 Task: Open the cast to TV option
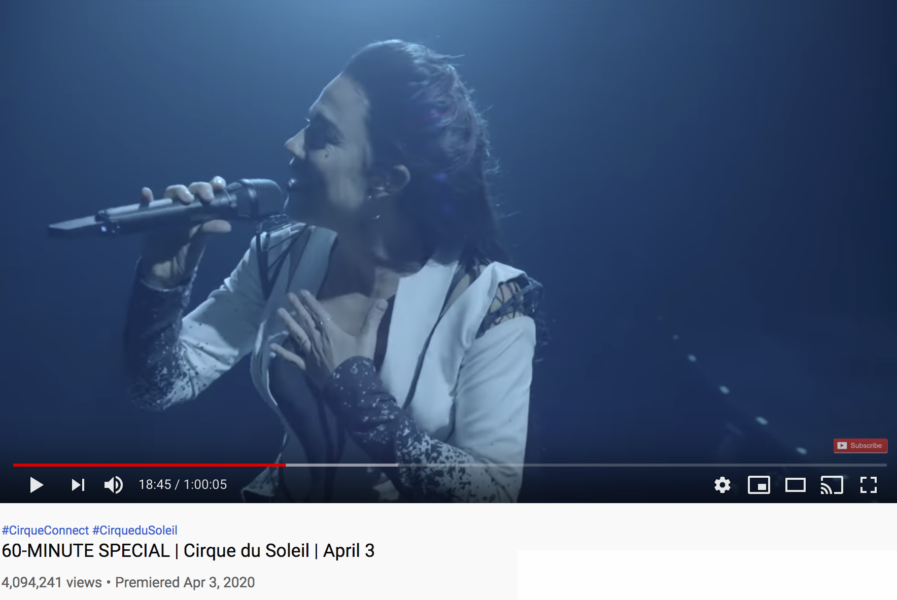tap(832, 485)
